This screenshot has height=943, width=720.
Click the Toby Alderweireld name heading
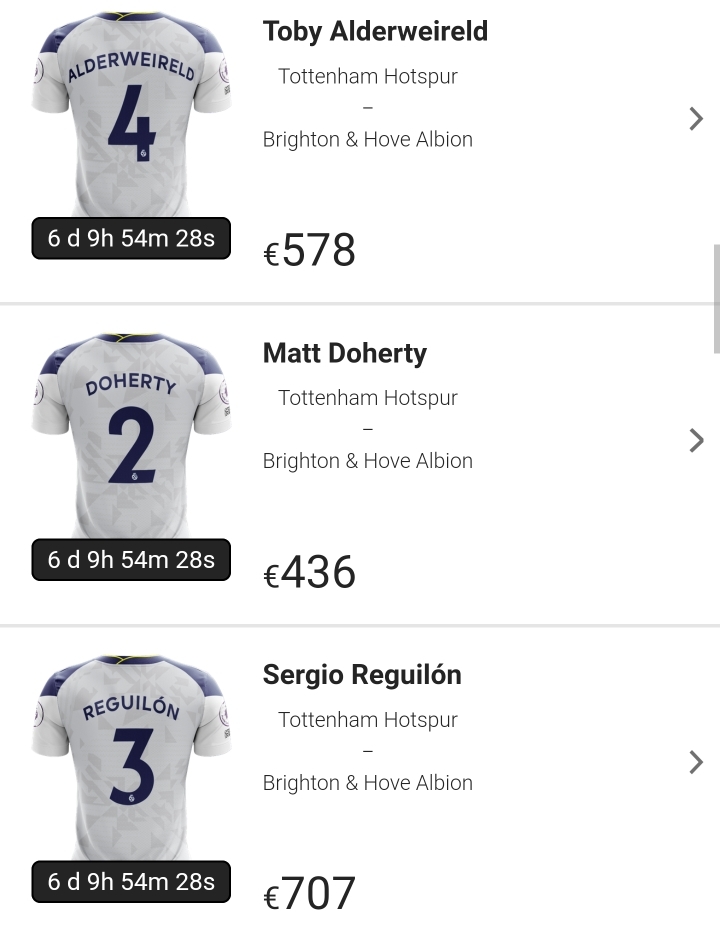tap(375, 32)
